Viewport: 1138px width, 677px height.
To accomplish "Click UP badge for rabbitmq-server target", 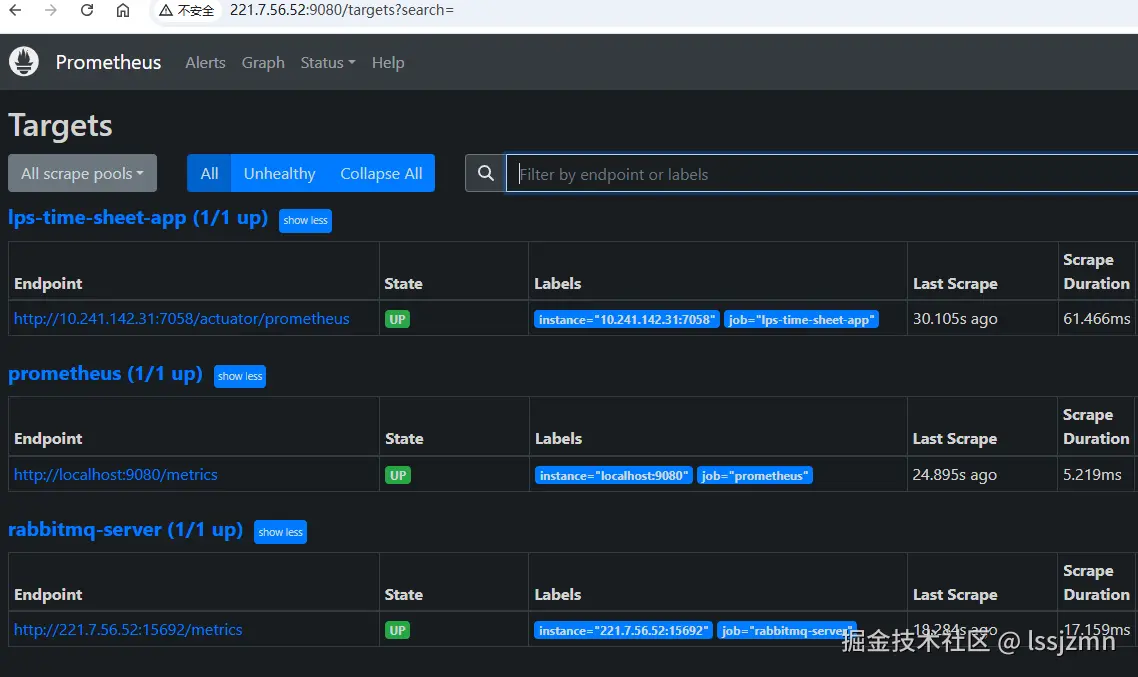I will (x=397, y=631).
